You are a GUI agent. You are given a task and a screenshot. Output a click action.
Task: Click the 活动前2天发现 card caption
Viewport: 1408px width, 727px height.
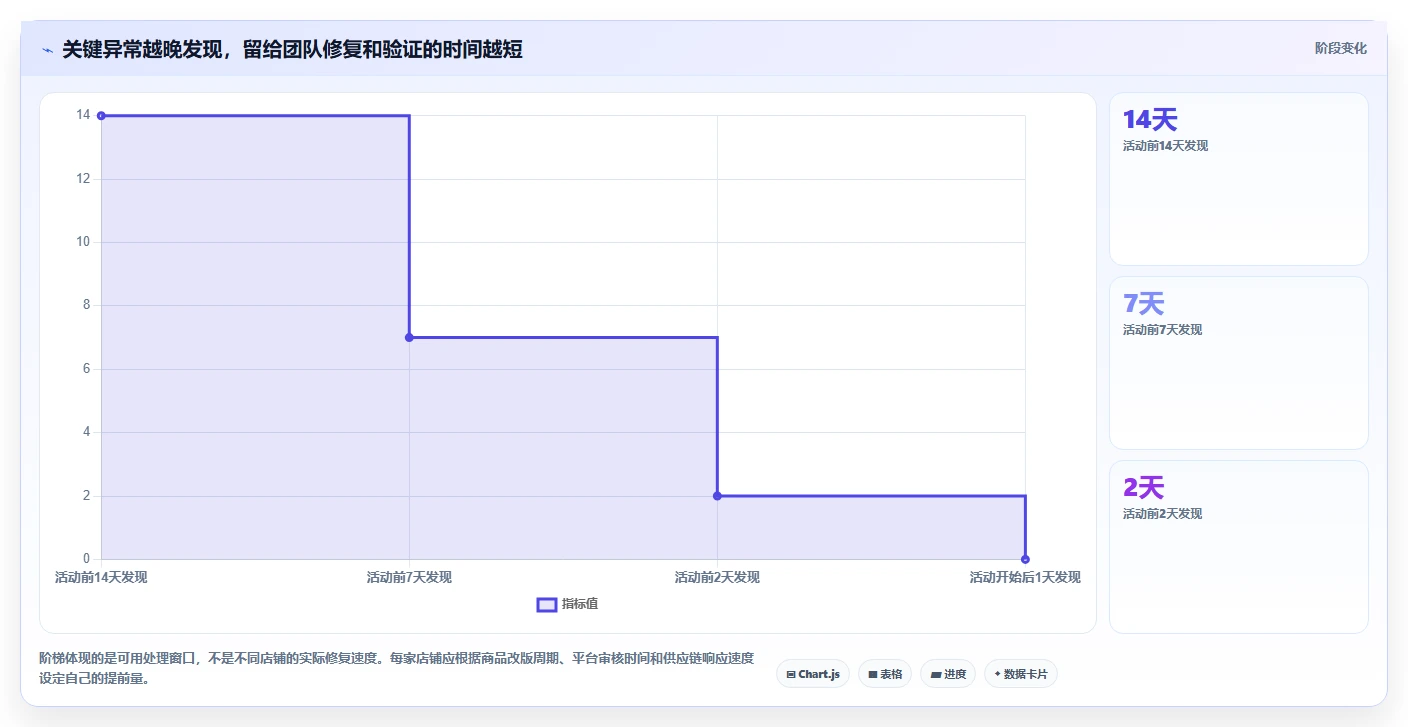coord(1162,514)
